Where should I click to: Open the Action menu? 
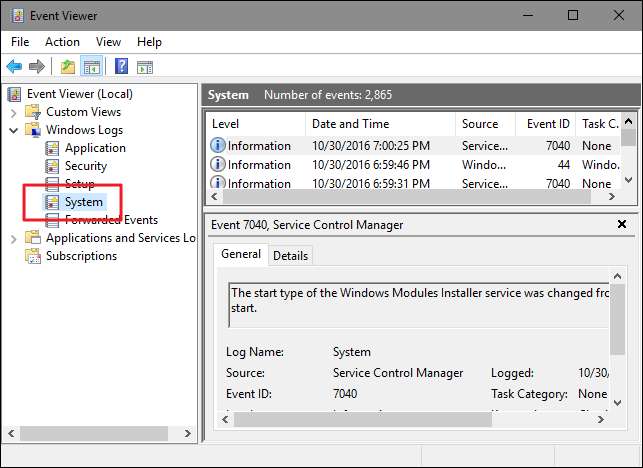[x=62, y=42]
